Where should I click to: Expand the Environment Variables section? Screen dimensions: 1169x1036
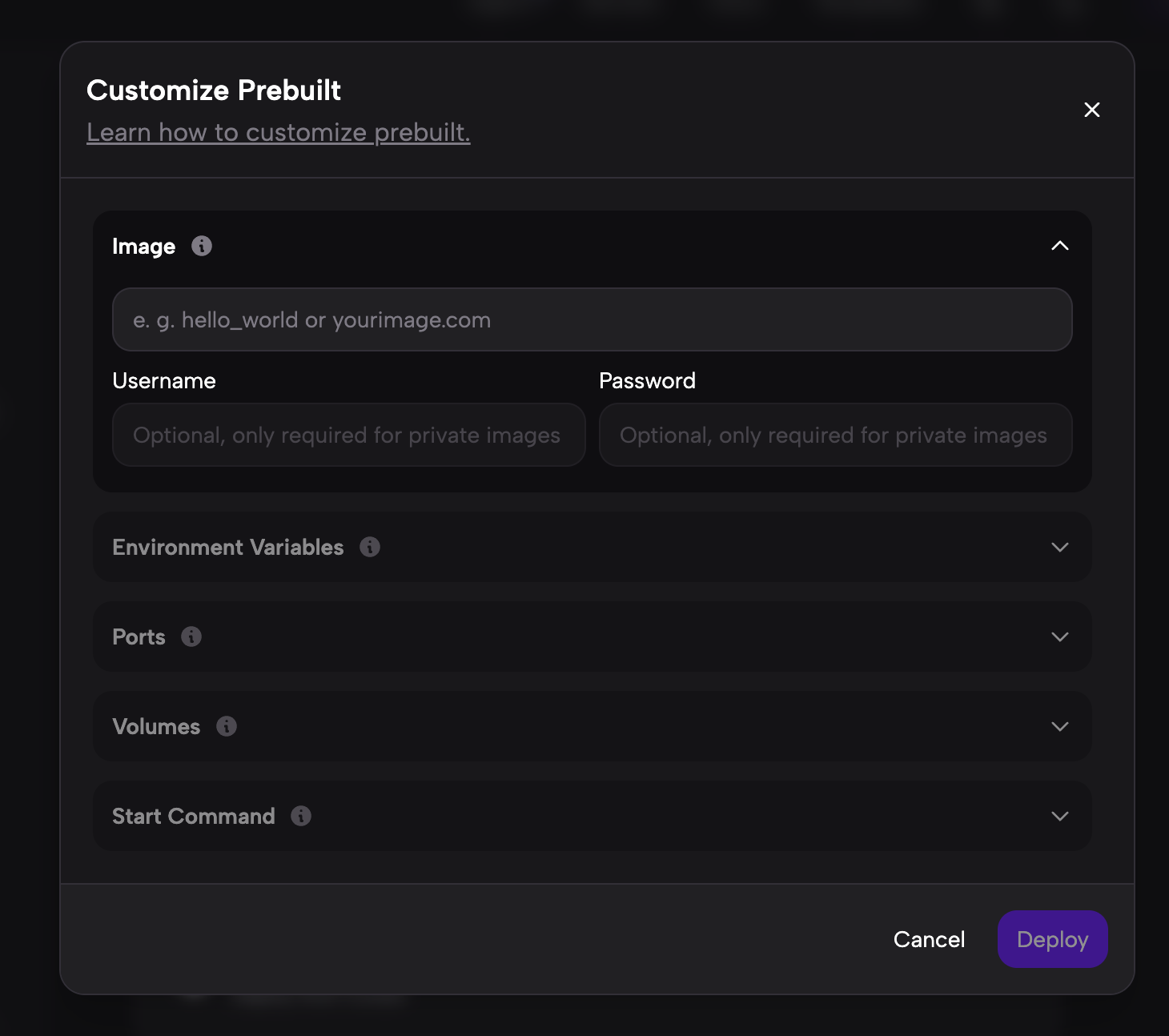[1059, 547]
